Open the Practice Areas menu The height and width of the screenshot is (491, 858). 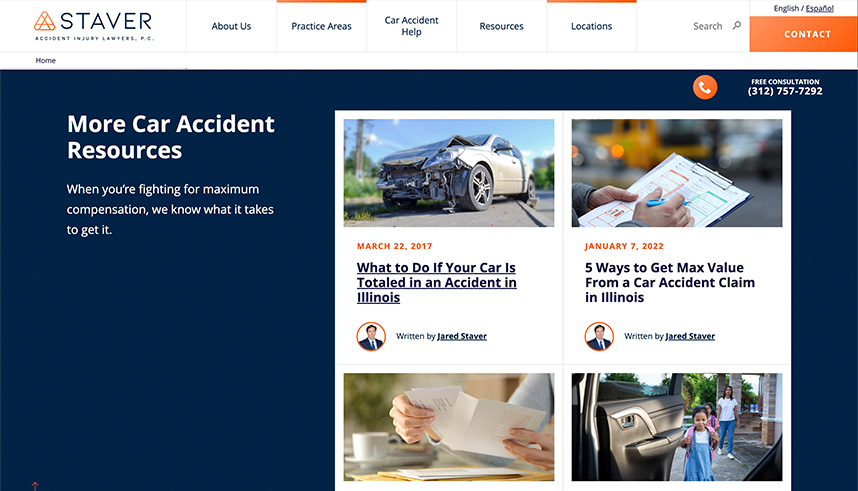point(321,26)
